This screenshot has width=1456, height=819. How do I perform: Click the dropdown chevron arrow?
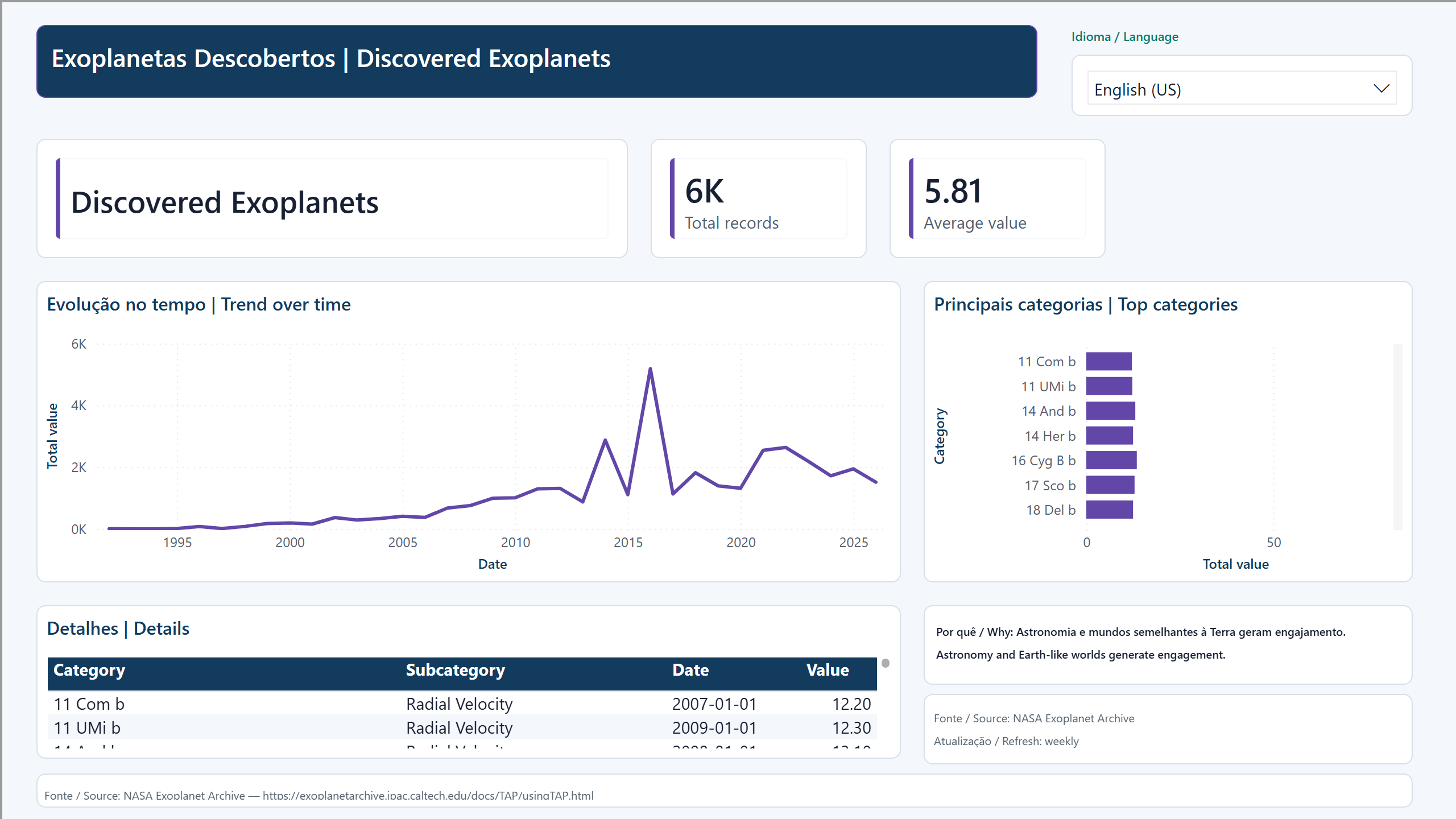point(1381,89)
